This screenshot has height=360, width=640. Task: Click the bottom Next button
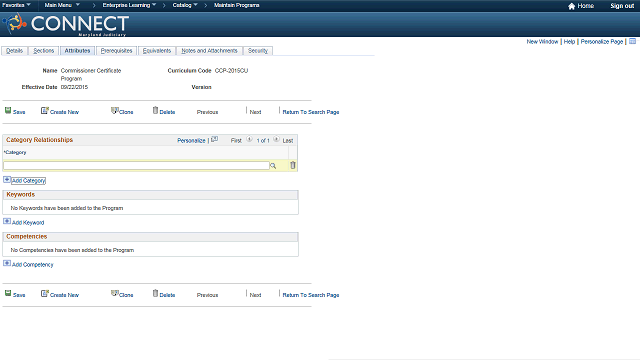tap(256, 295)
